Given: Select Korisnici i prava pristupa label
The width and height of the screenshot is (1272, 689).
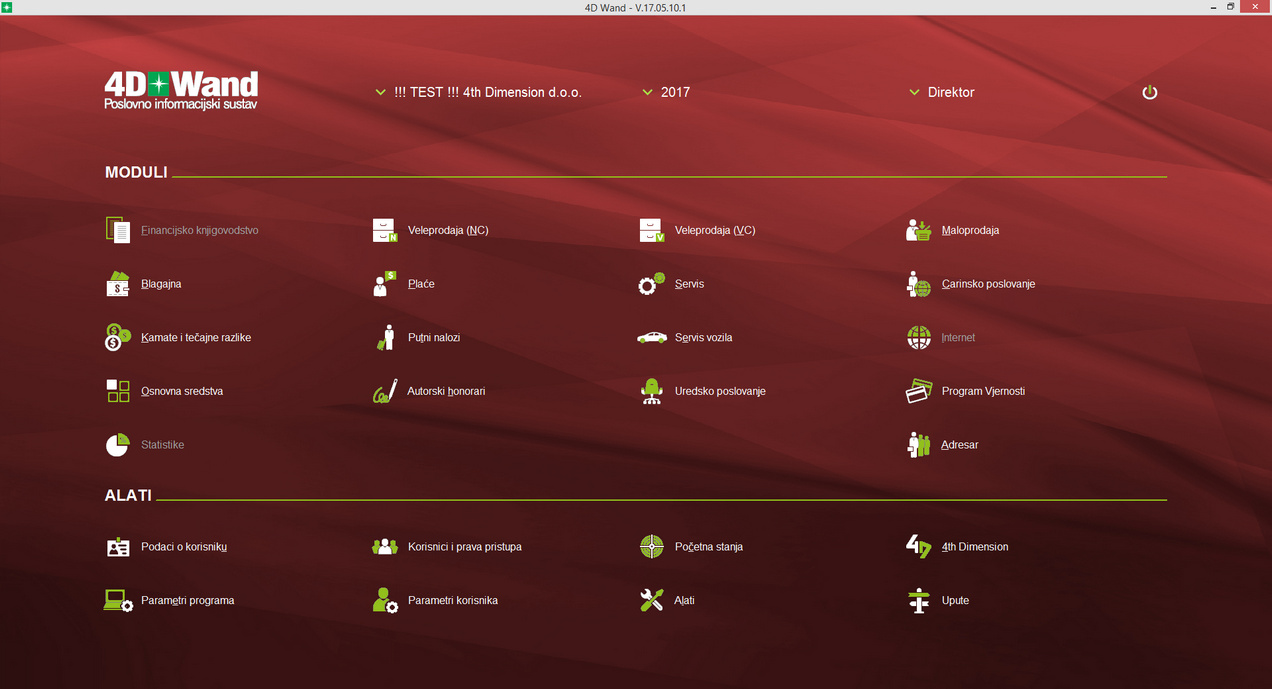Looking at the screenshot, I should pyautogui.click(x=465, y=547).
